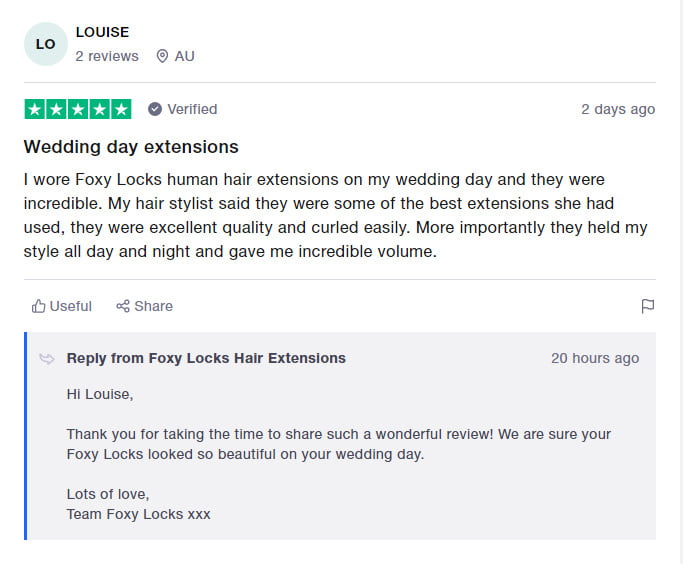
Task: Click "Reply from Foxy Locks Hair Extensions" heading
Action: click(x=206, y=358)
